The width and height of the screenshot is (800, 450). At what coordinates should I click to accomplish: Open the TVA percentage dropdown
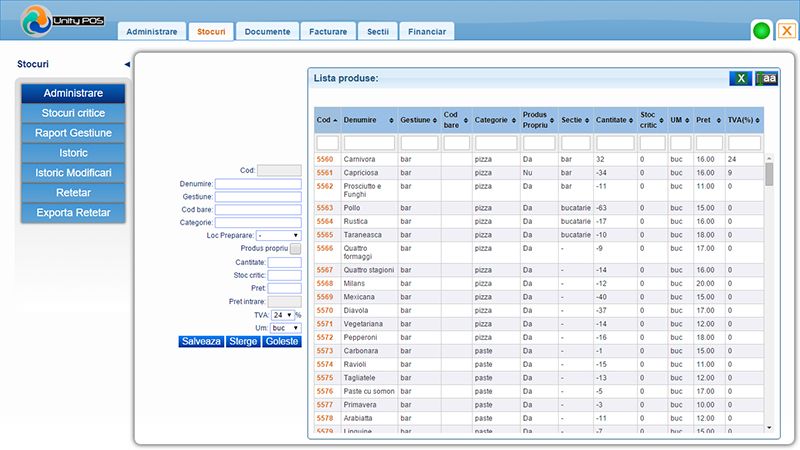281,314
